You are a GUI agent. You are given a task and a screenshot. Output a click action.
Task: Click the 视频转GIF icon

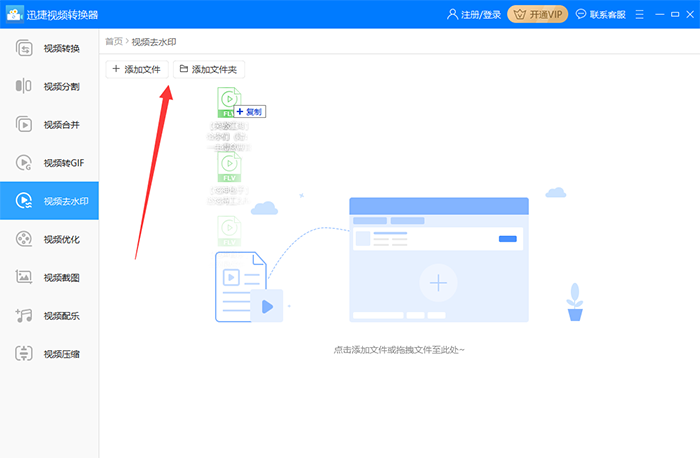click(x=24, y=162)
